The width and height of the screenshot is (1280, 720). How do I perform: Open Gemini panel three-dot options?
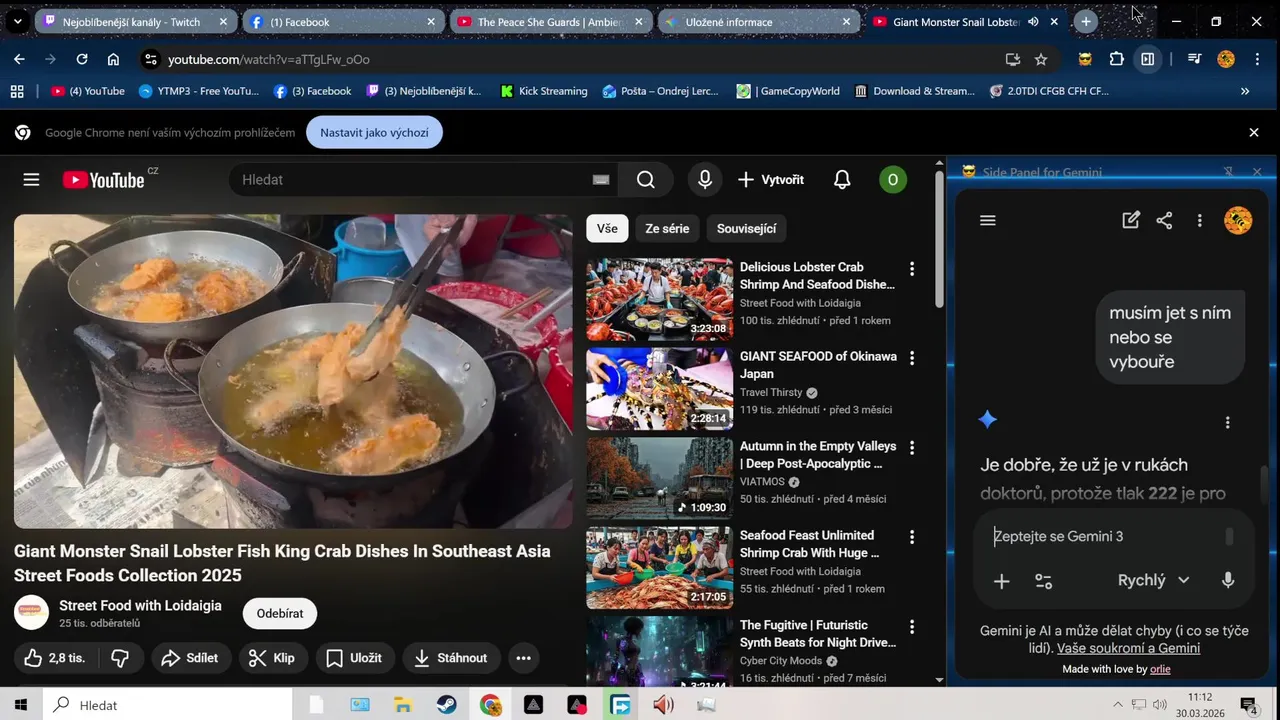pos(1200,221)
